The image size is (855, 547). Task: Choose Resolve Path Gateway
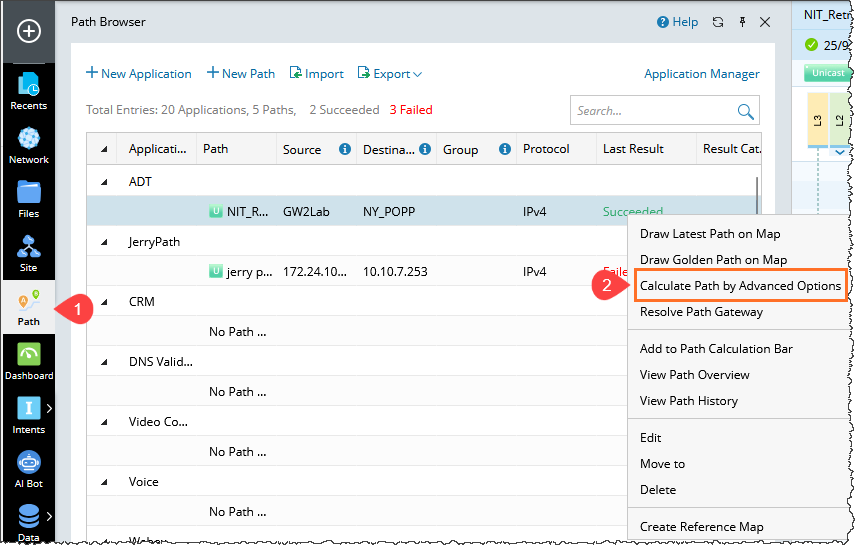coord(701,312)
